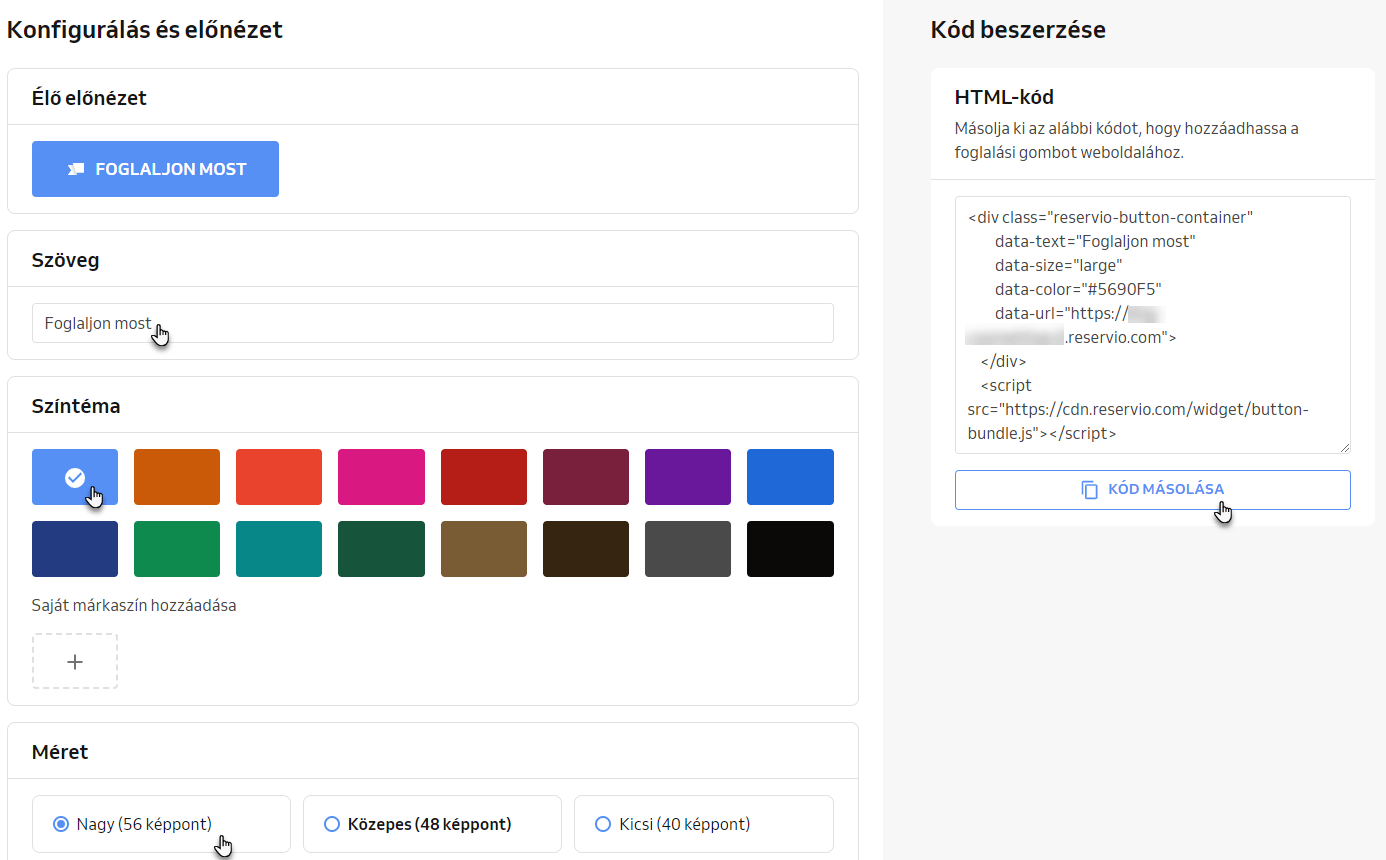Click the Konfigurálás és előnézet heading
The height and width of the screenshot is (860, 1386).
coord(145,30)
